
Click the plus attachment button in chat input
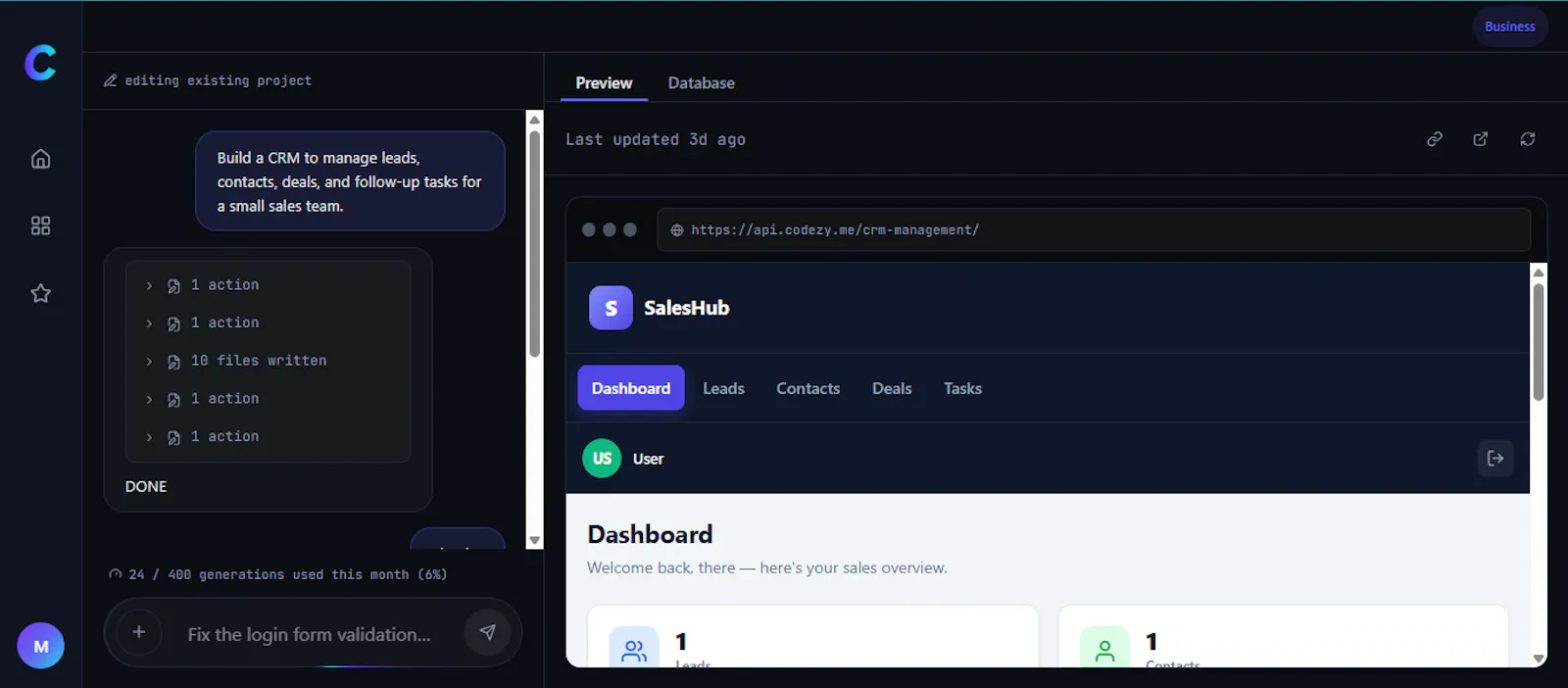point(139,632)
